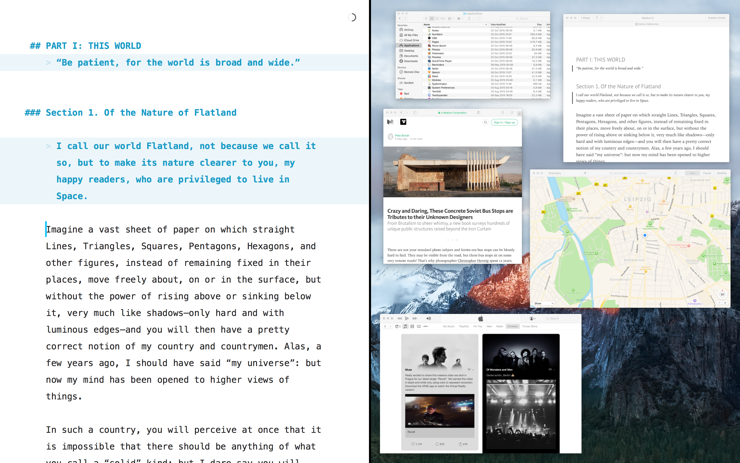Open the Muse video thumbnail in iTunes
The width and height of the screenshot is (740, 463).
pyautogui.click(x=439, y=412)
